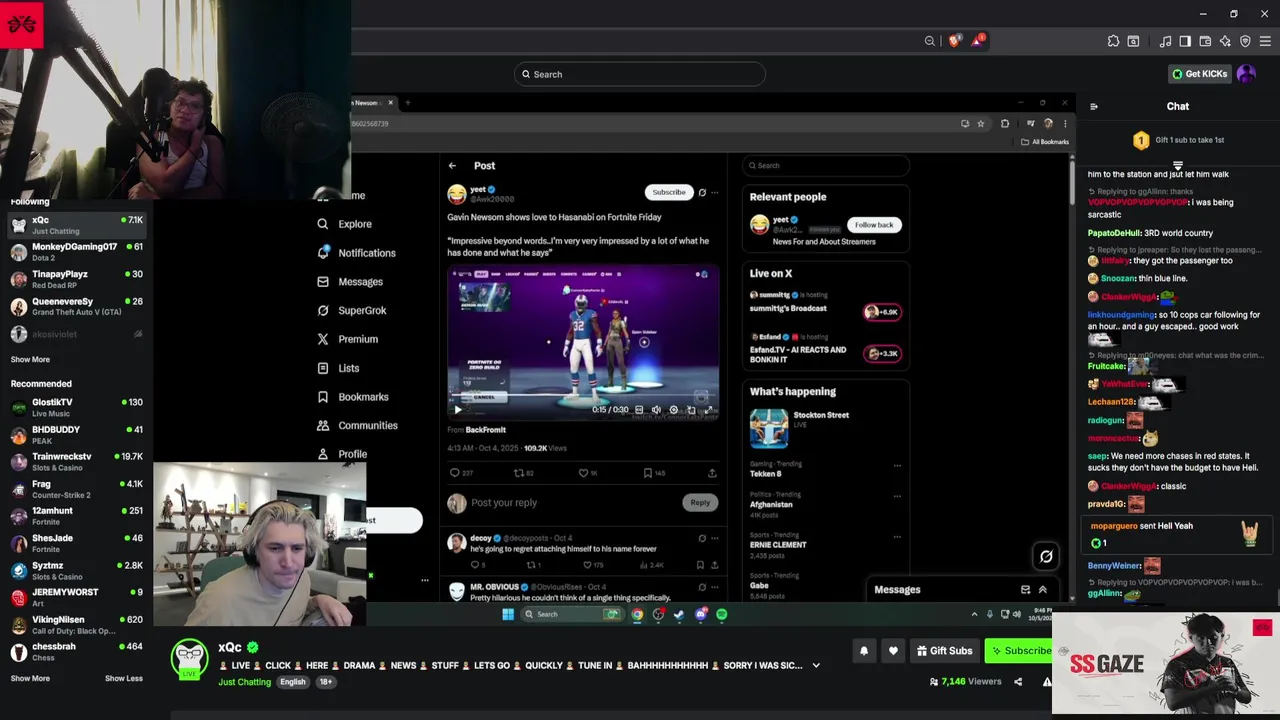
Task: Open the Just Chatting category link
Action: 244,682
